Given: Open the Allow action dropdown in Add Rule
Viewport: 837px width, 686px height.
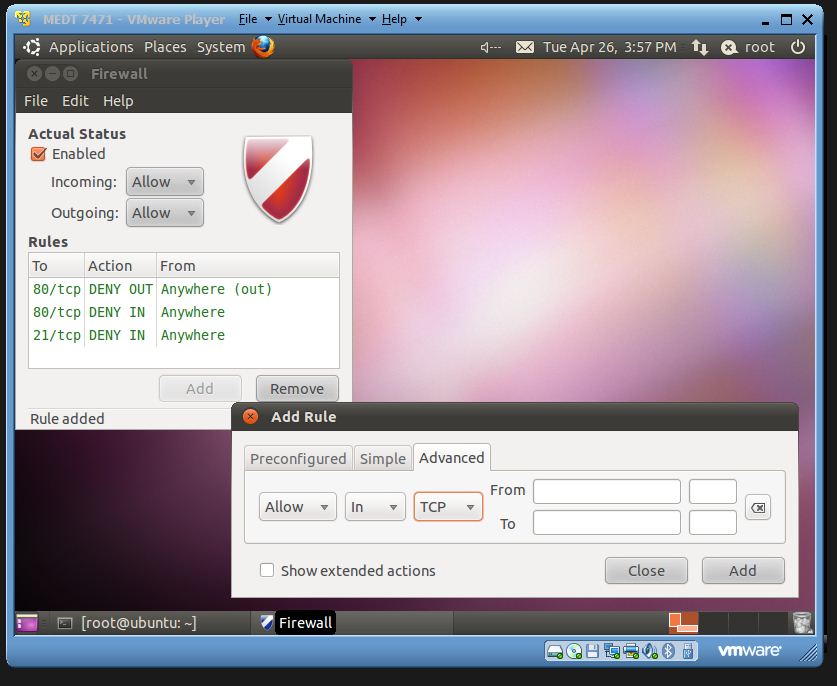Looking at the screenshot, I should point(298,507).
